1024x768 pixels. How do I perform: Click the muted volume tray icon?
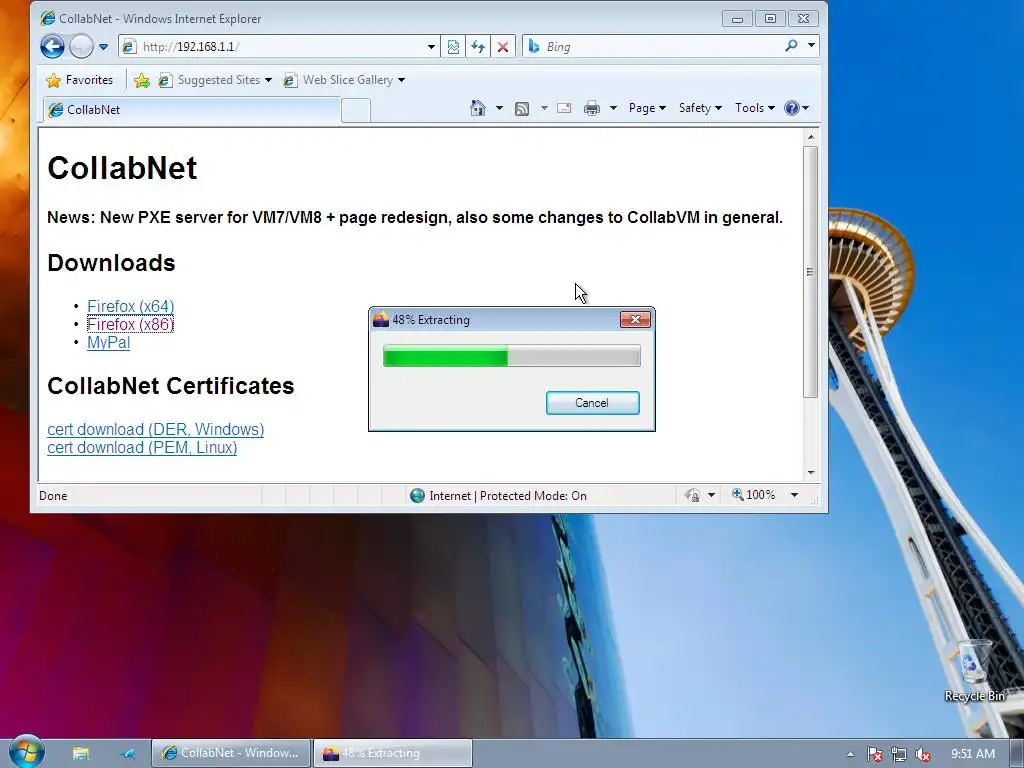(923, 754)
